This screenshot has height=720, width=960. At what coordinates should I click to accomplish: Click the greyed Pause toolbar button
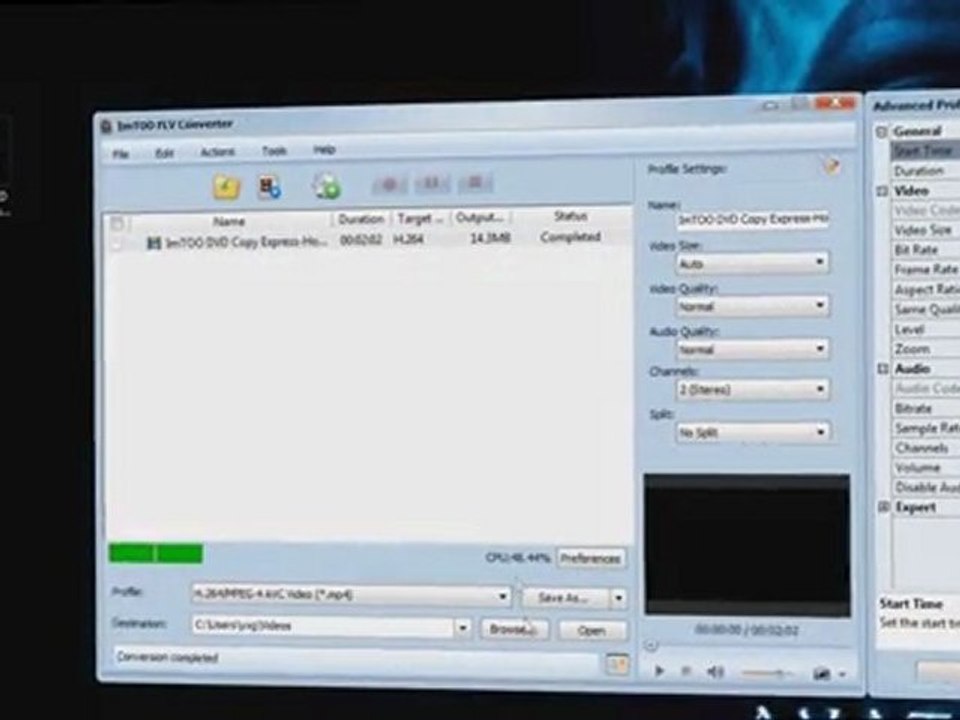click(x=432, y=183)
